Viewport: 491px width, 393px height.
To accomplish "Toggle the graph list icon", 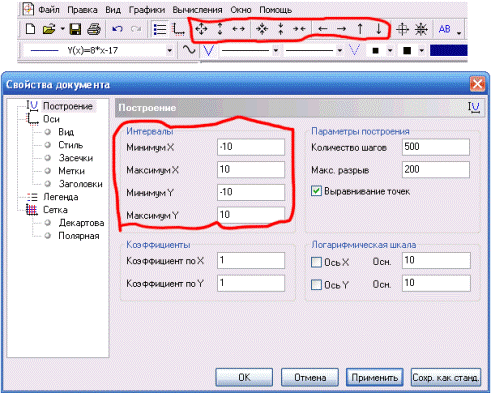I will pos(160,29).
